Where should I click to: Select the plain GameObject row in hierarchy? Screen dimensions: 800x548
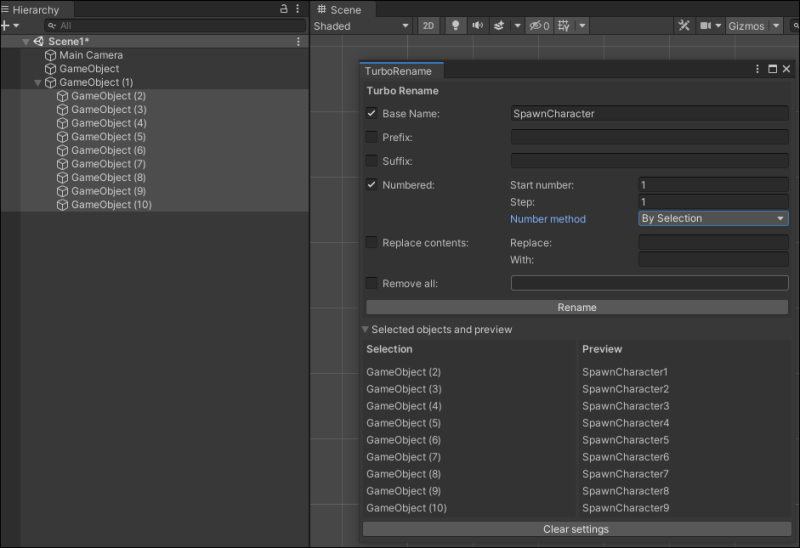pyautogui.click(x=89, y=69)
